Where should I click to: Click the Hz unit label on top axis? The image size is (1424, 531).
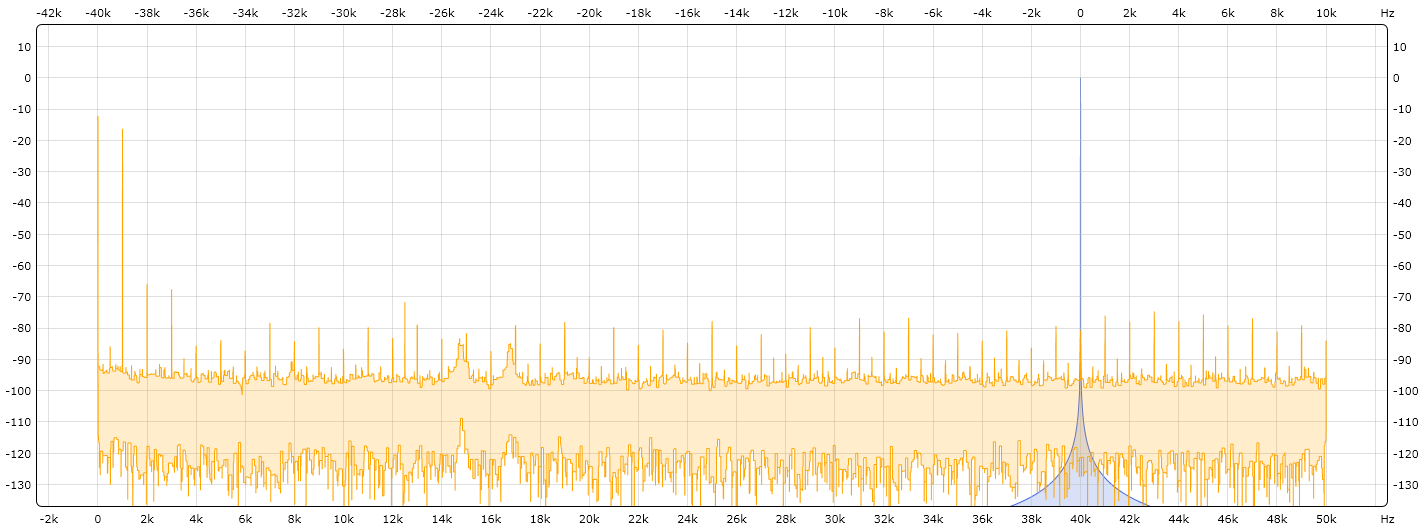pos(1387,13)
